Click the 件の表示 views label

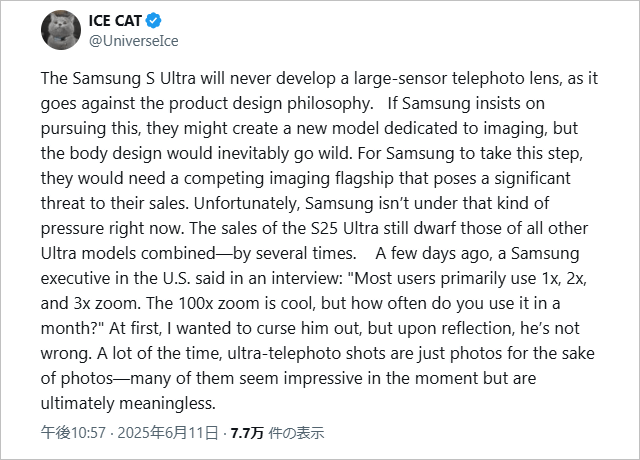tap(296, 433)
